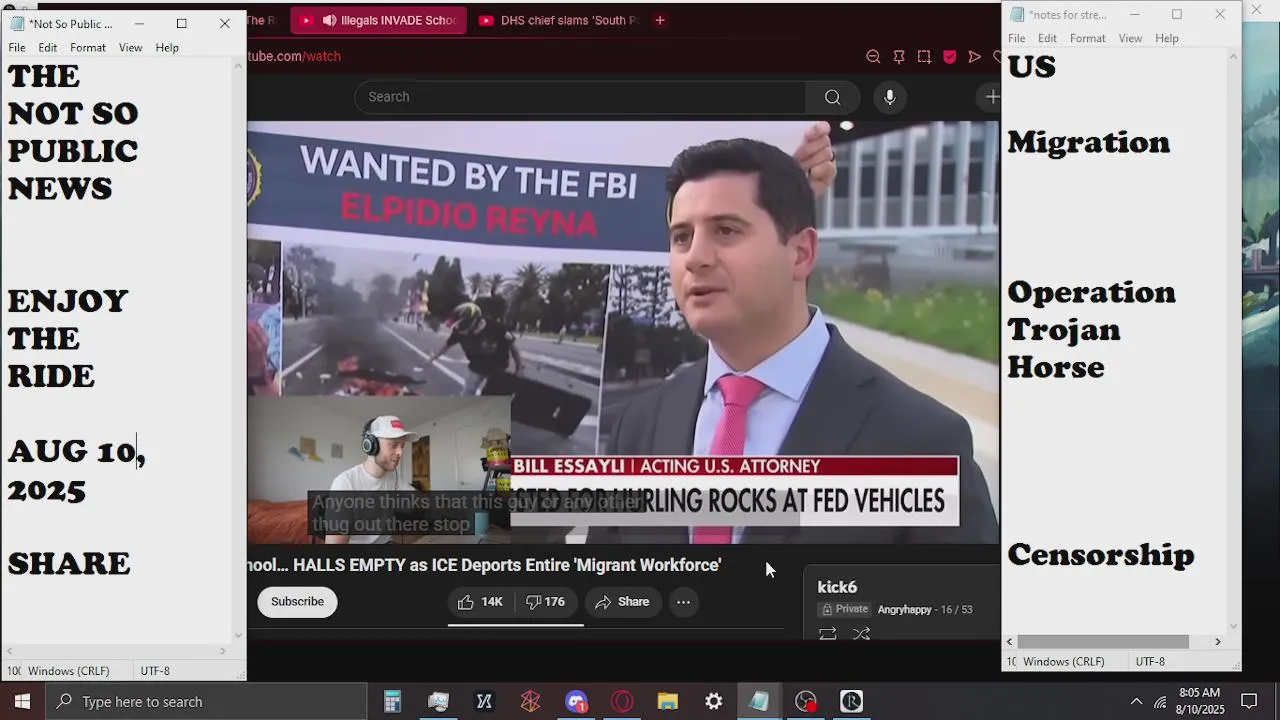Start voice search with the microphone icon
This screenshot has width=1280, height=720.
click(889, 97)
